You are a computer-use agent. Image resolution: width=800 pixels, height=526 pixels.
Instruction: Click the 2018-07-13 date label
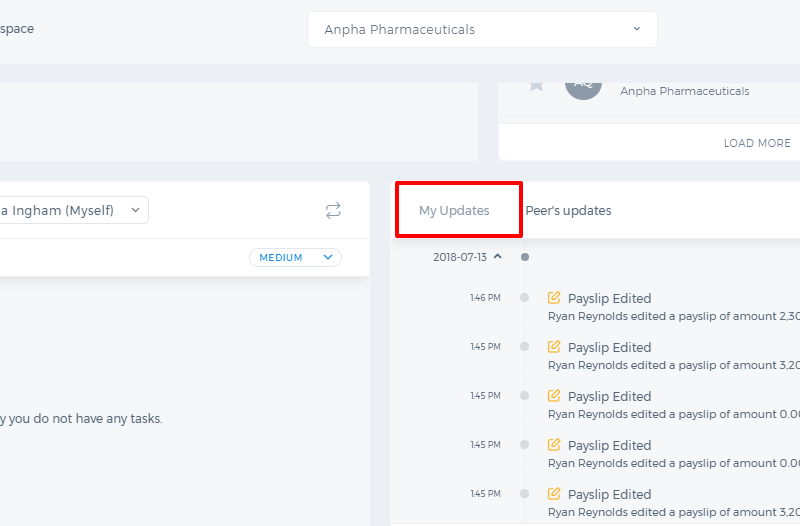tap(460, 257)
